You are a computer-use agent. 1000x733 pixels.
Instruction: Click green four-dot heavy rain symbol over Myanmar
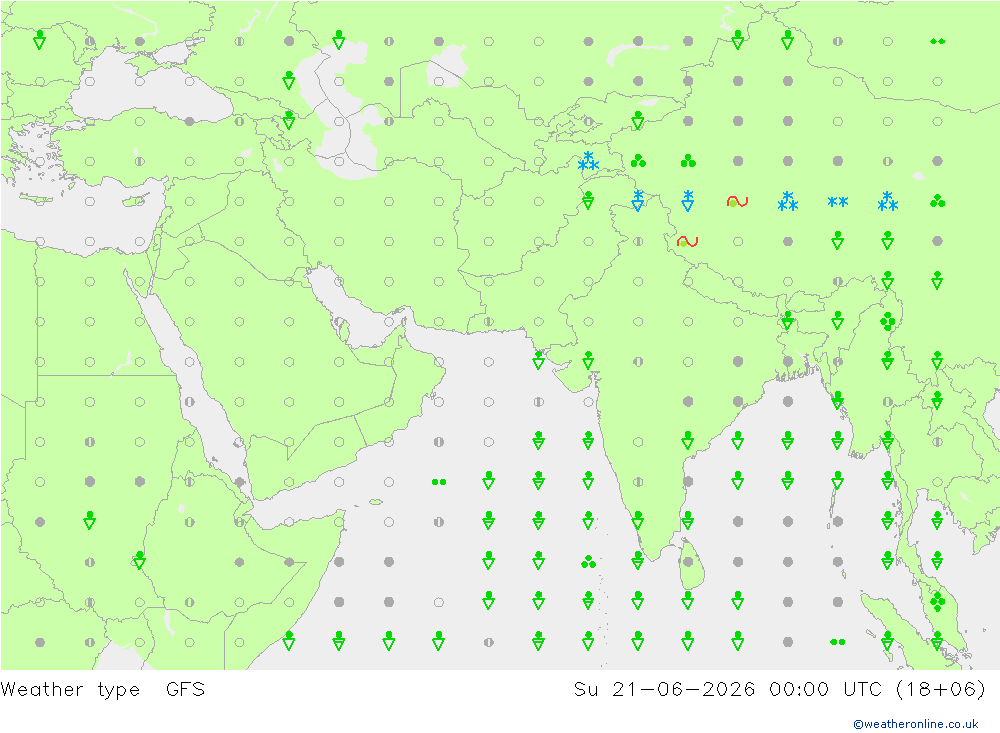click(x=887, y=321)
